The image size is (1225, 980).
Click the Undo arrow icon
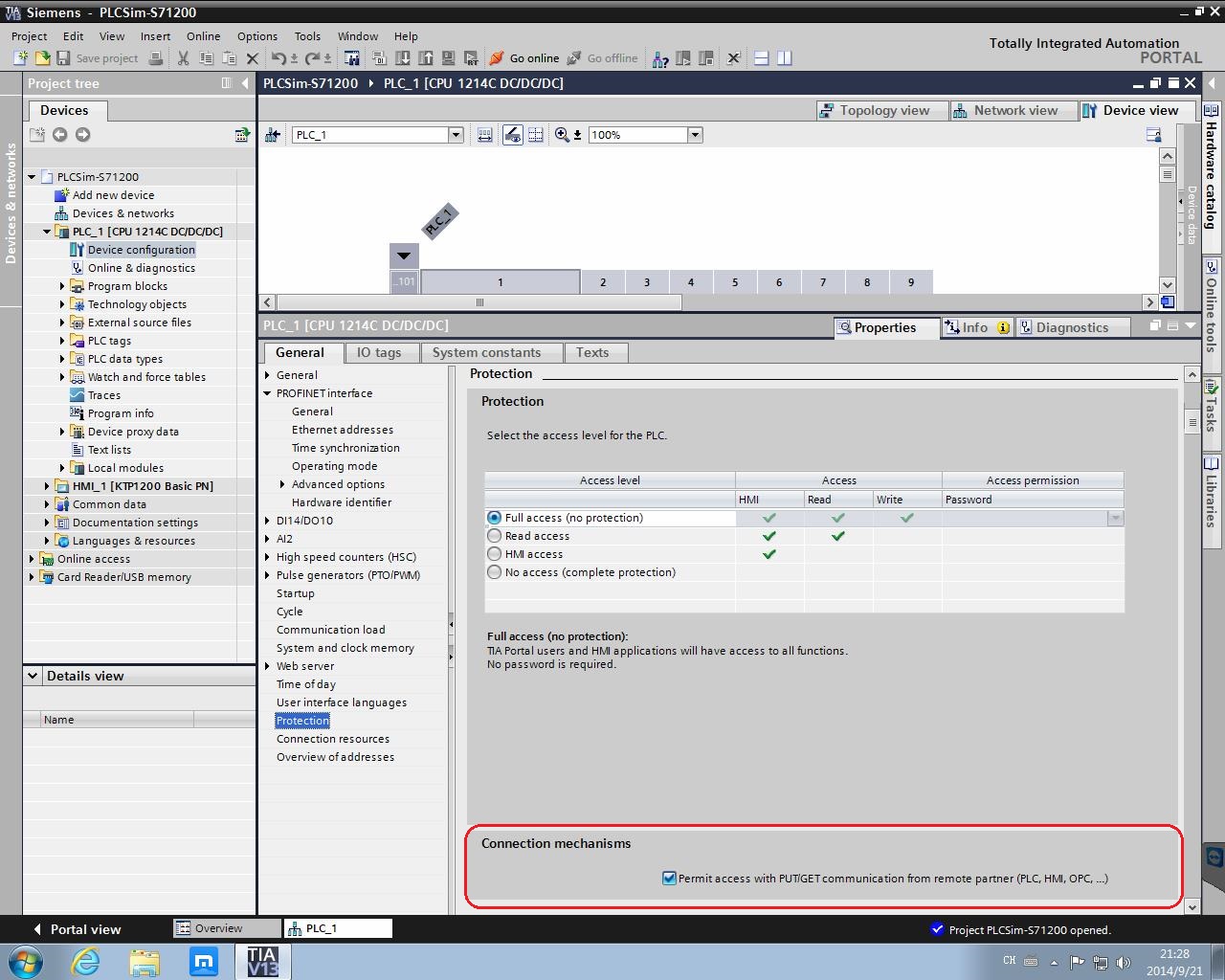point(278,58)
